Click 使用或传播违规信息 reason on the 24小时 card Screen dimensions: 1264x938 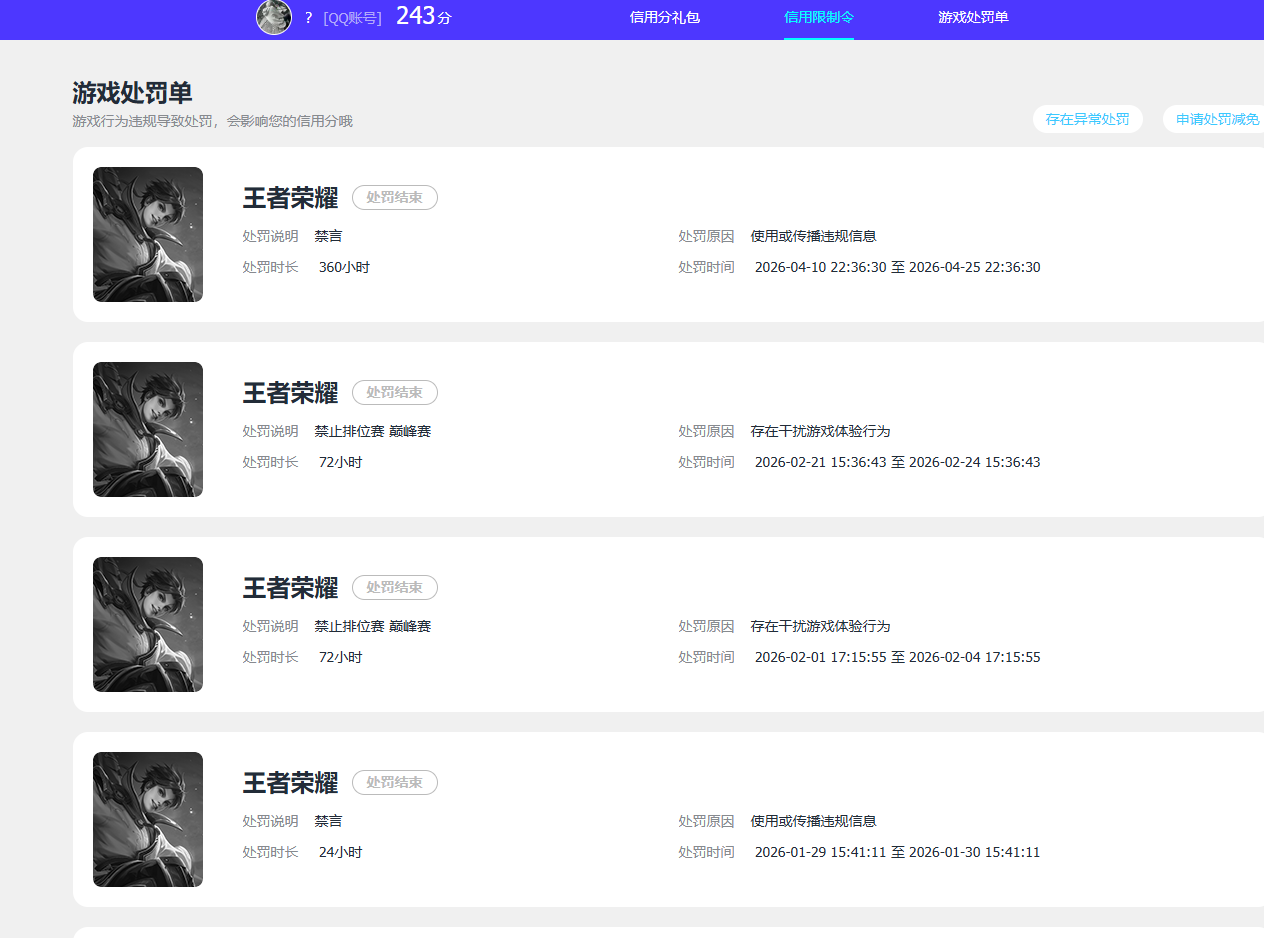click(813, 822)
